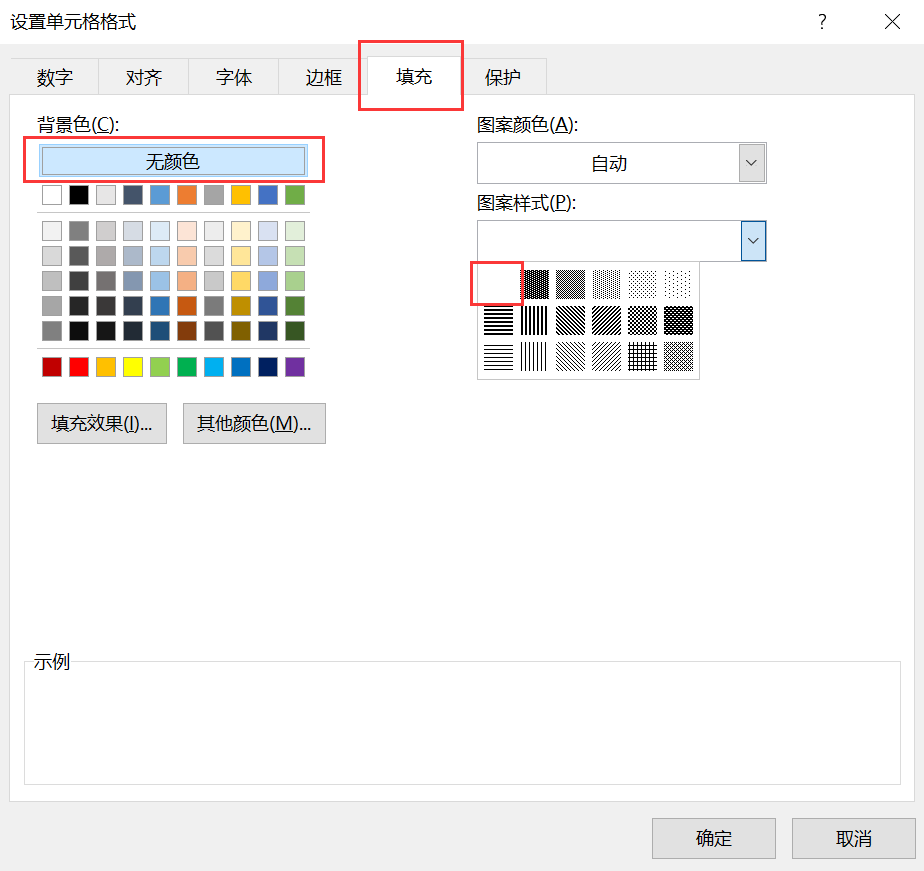Pick the thin diagonal crosshatch pattern
Image resolution: width=924 pixels, height=871 pixels.
[x=678, y=357]
